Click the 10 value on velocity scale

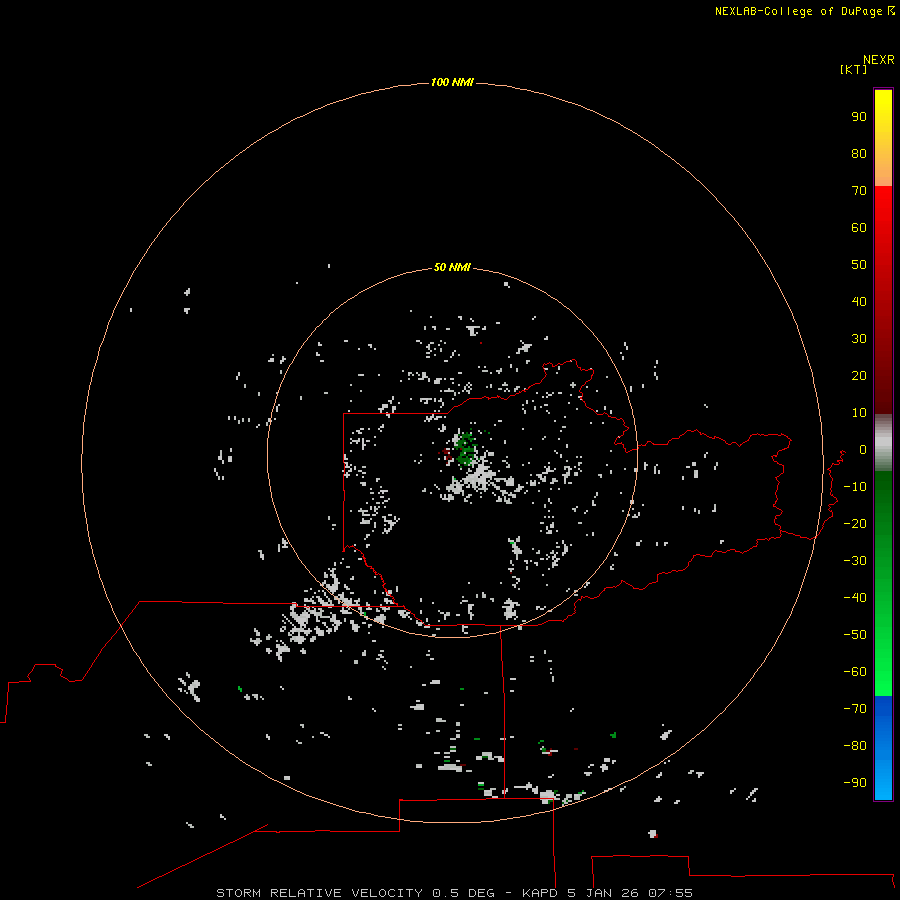pos(859,413)
